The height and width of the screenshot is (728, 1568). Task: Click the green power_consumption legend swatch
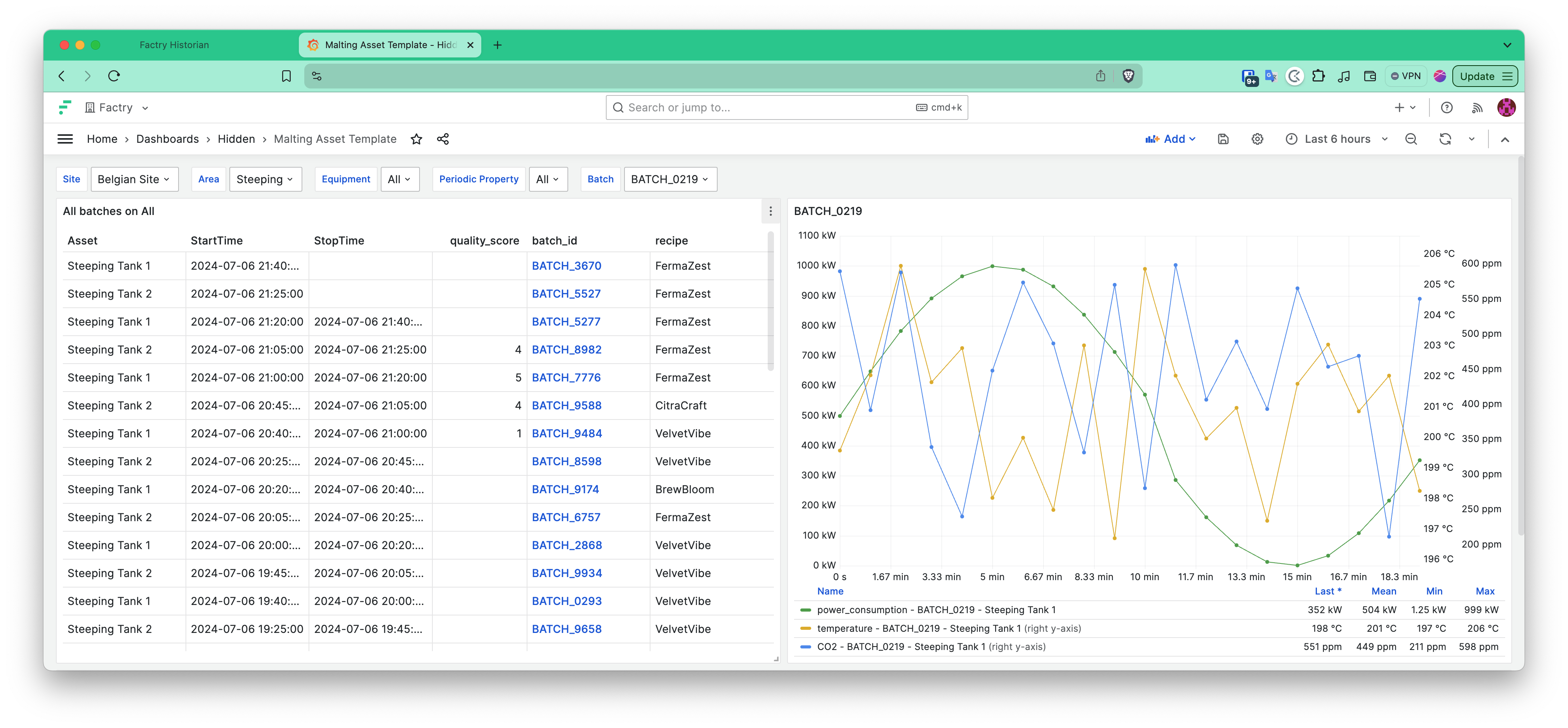pyautogui.click(x=805, y=610)
